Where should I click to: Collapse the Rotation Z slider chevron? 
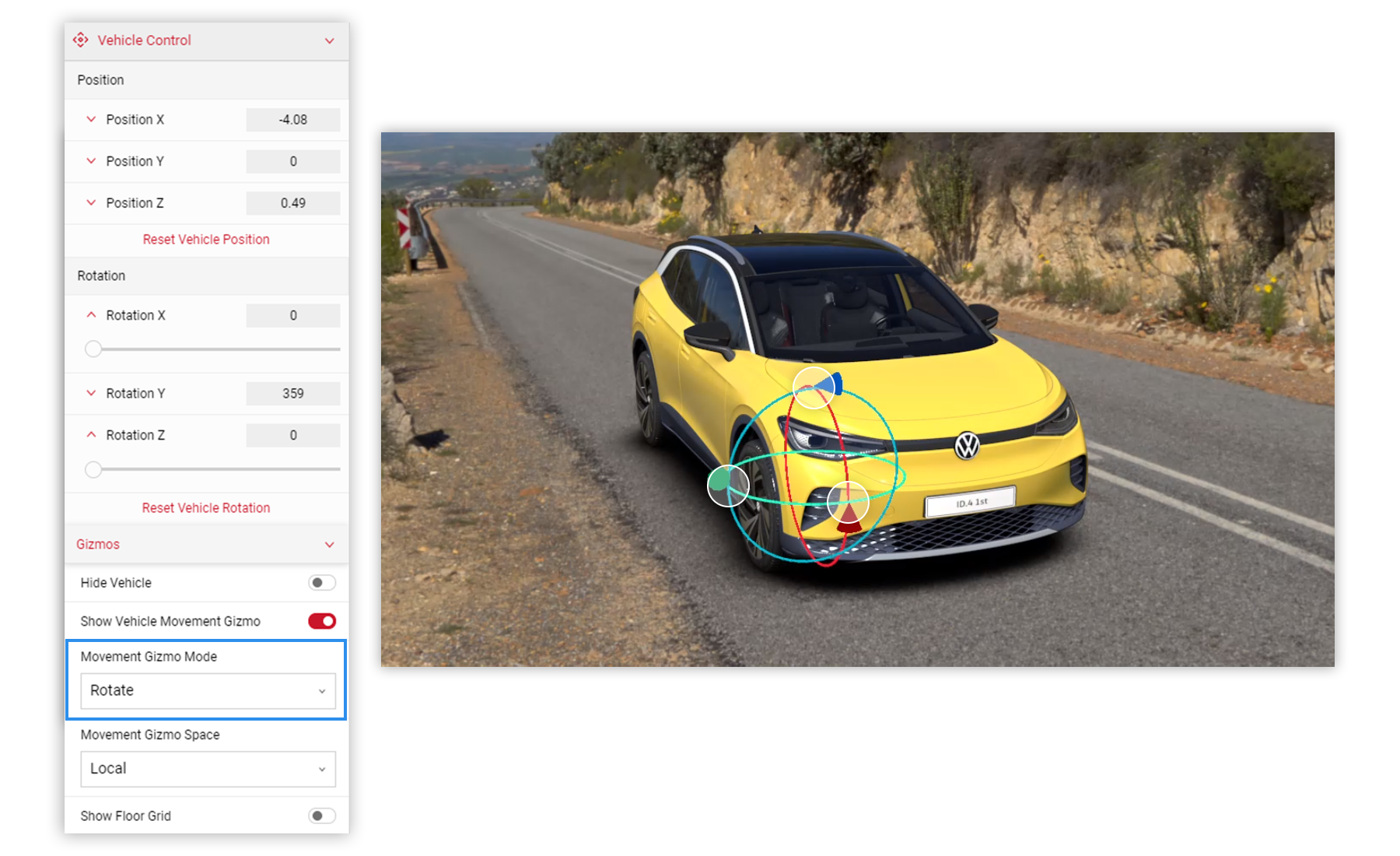[x=91, y=435]
